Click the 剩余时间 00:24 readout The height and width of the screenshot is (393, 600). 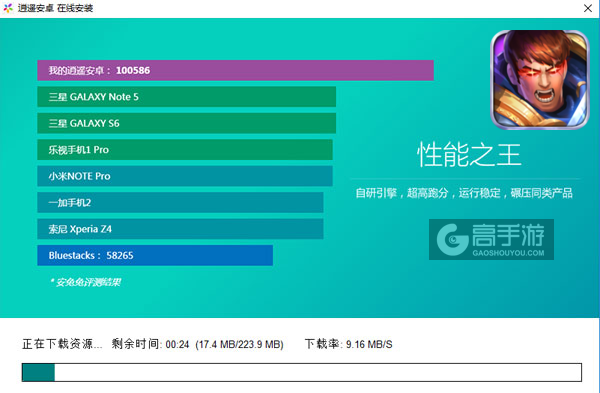point(150,344)
